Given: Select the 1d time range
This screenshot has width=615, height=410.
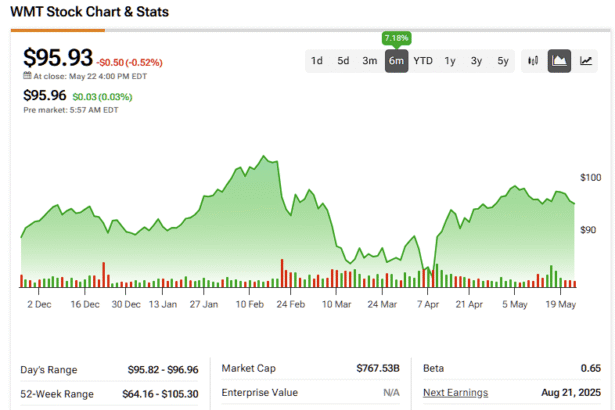Looking at the screenshot, I should tap(317, 61).
